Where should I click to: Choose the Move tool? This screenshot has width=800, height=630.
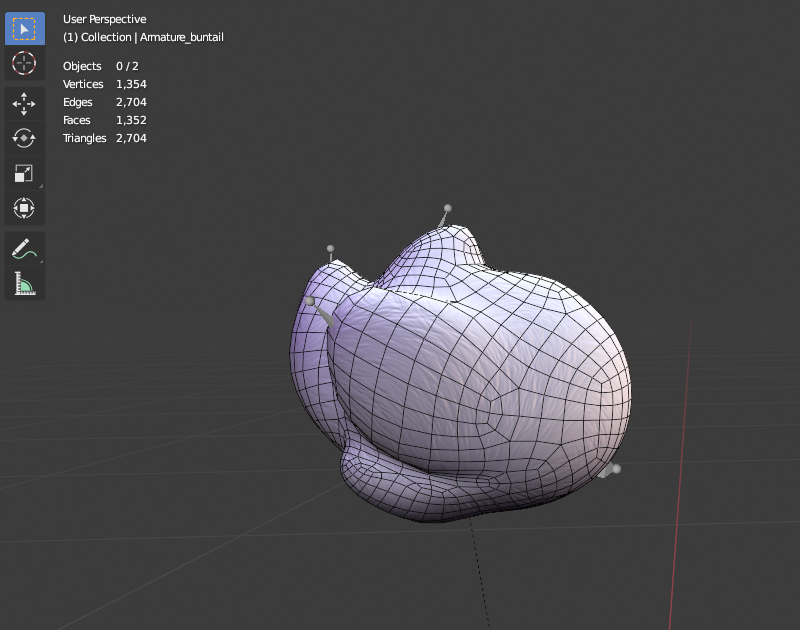24,104
